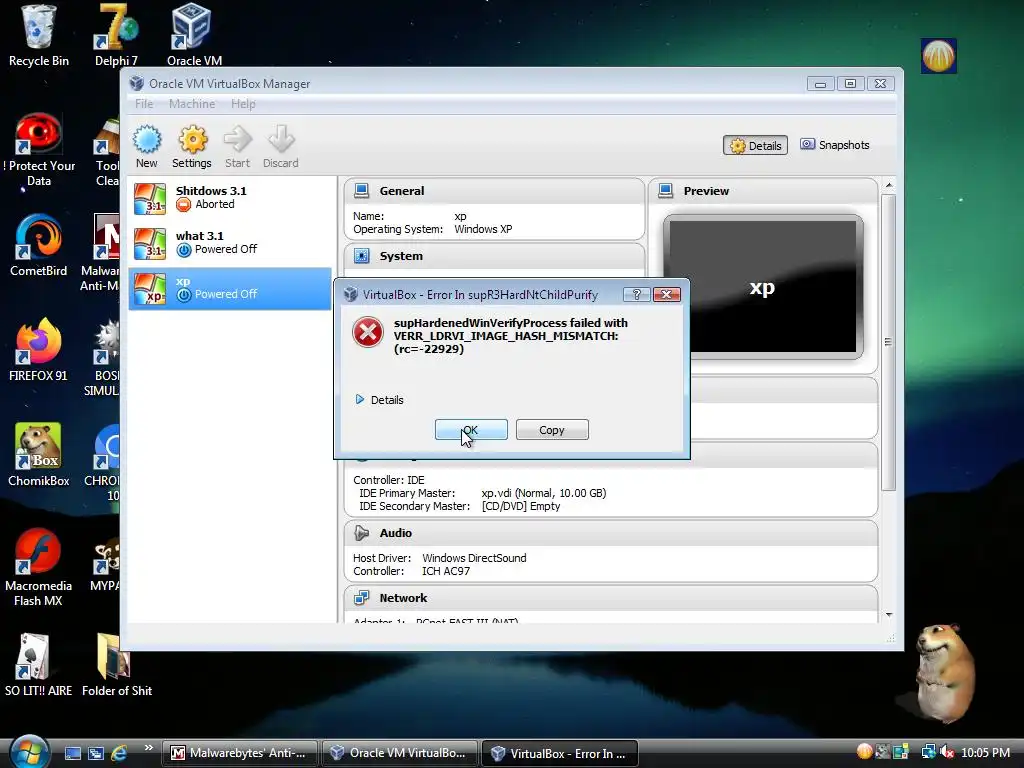Switch to Oracle VM VirtualBox taskbar button
Image resolution: width=1024 pixels, height=768 pixels.
pos(399,753)
